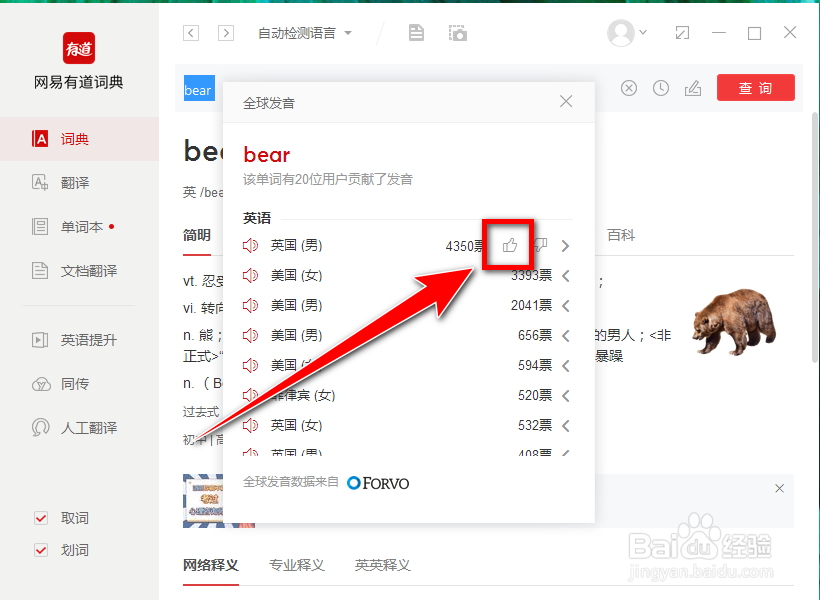
Task: Click the main window vertical scrollbar
Action: tap(815, 237)
